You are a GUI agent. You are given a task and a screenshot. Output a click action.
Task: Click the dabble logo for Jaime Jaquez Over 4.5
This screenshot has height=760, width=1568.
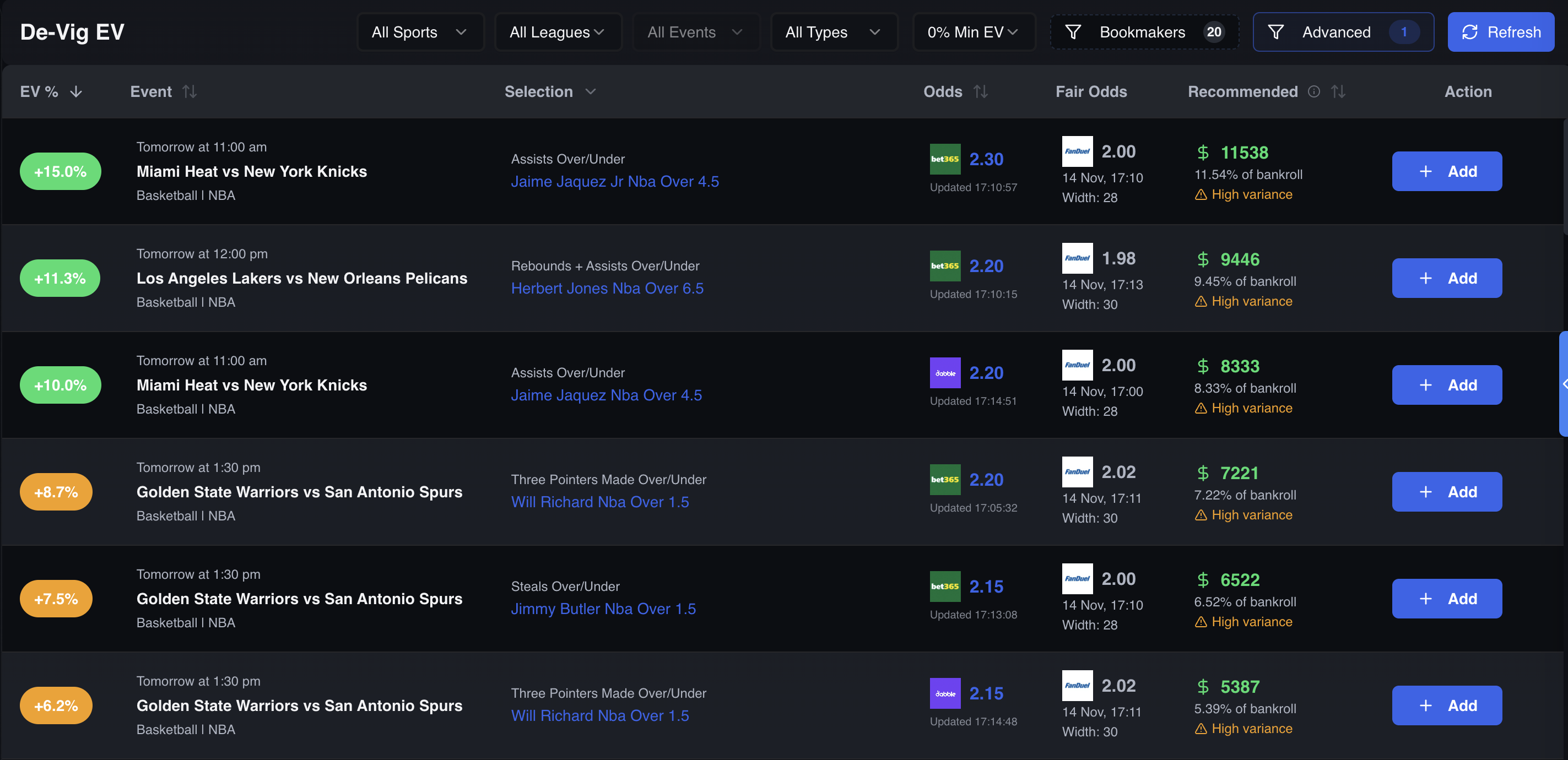tap(945, 372)
